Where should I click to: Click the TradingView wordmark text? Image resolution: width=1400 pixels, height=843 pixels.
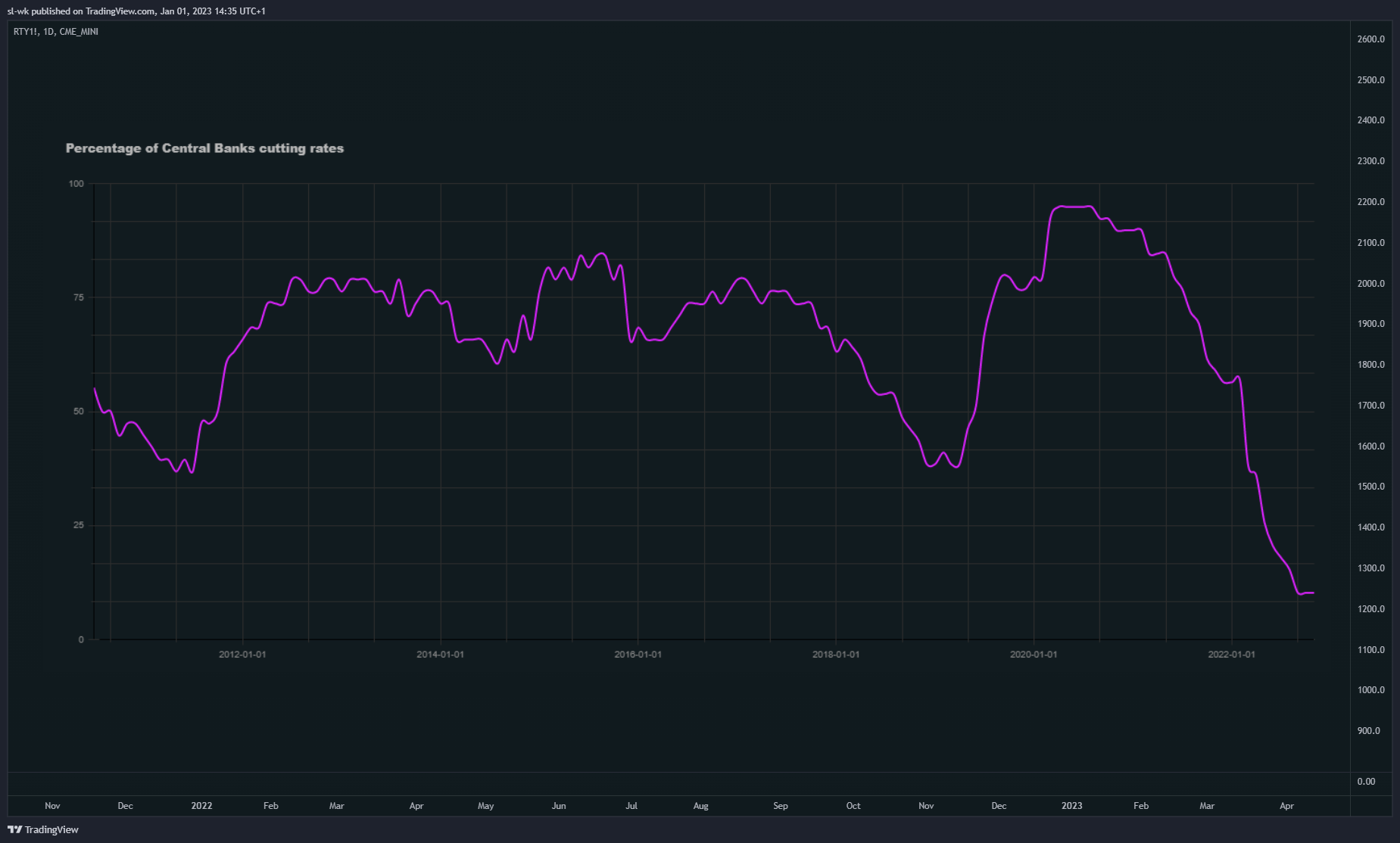pyautogui.click(x=51, y=830)
